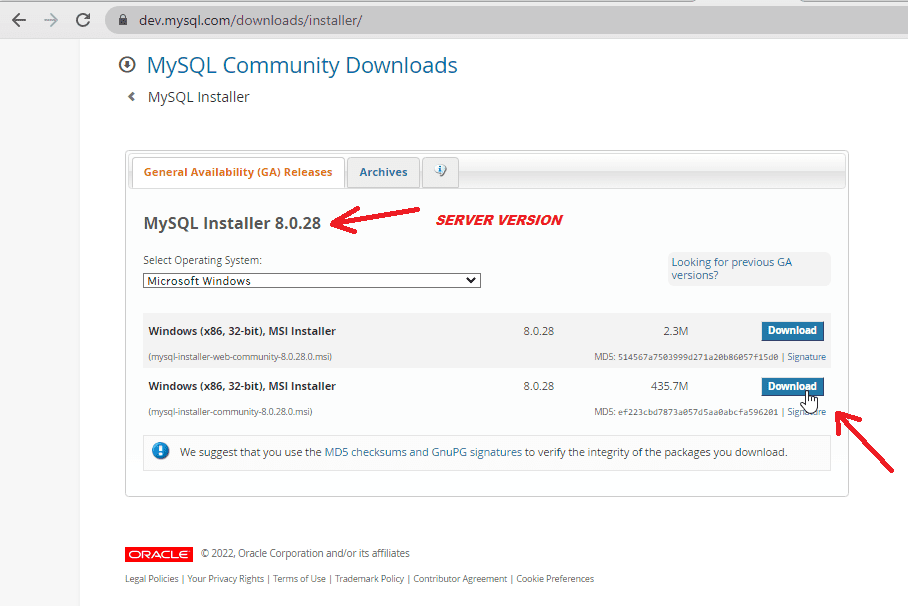Go back using browser back arrow
The image size is (908, 606).
[19, 20]
